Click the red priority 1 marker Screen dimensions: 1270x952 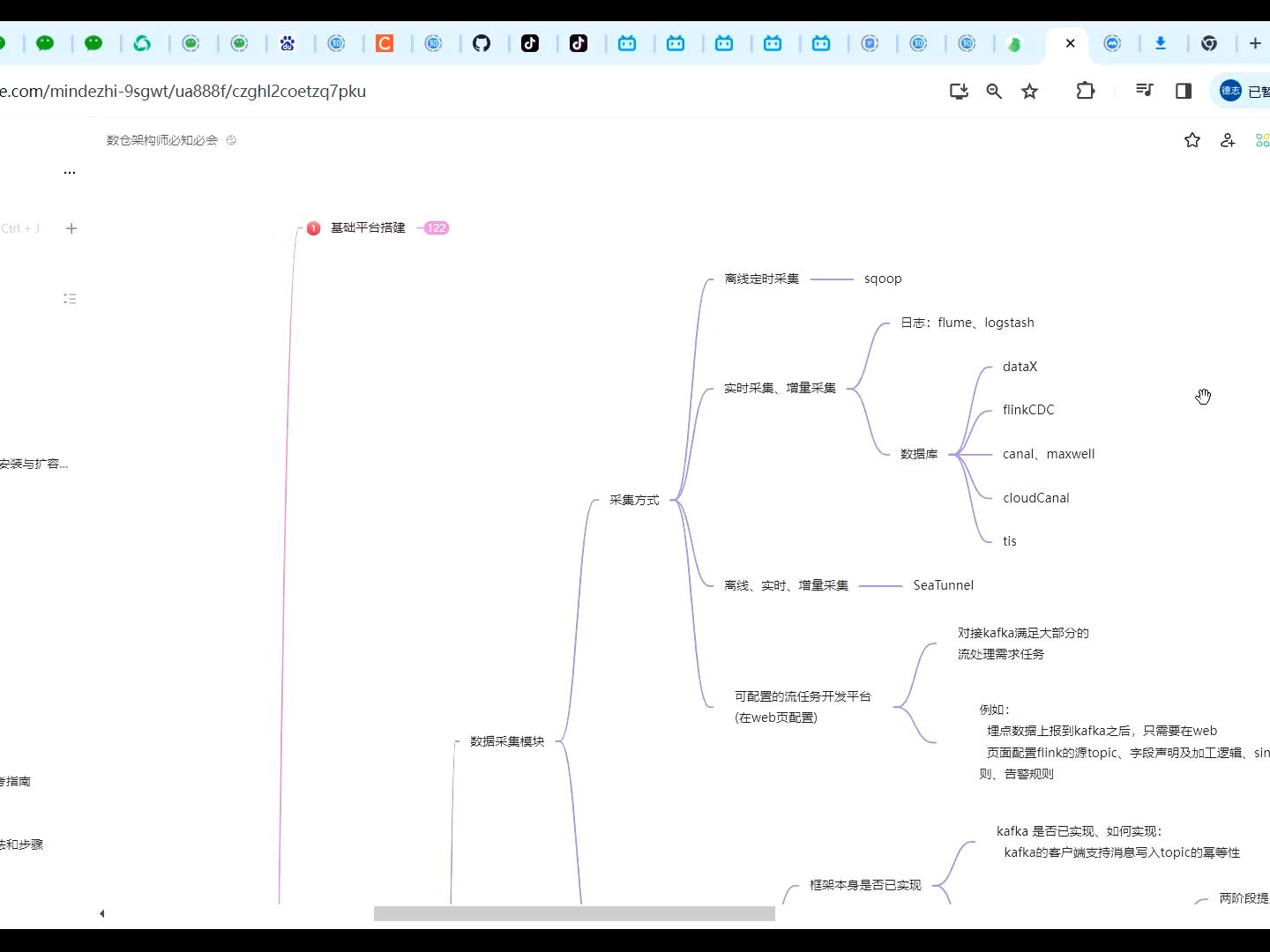tap(313, 228)
